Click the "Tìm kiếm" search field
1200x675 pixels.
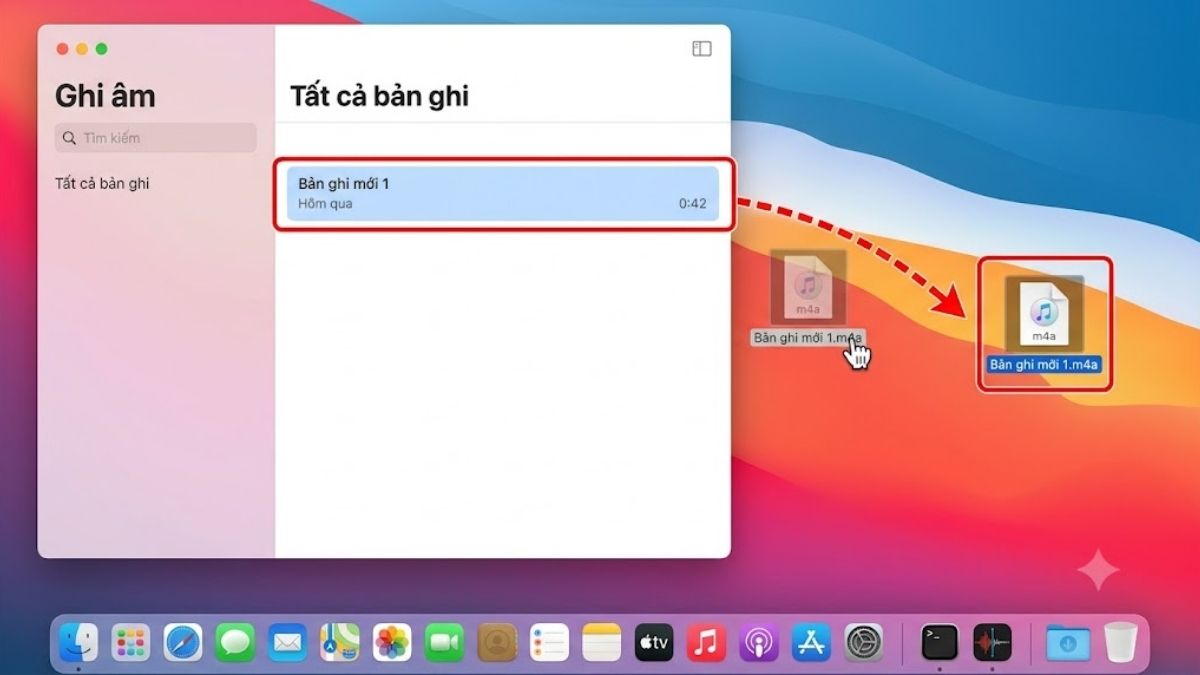pos(155,138)
